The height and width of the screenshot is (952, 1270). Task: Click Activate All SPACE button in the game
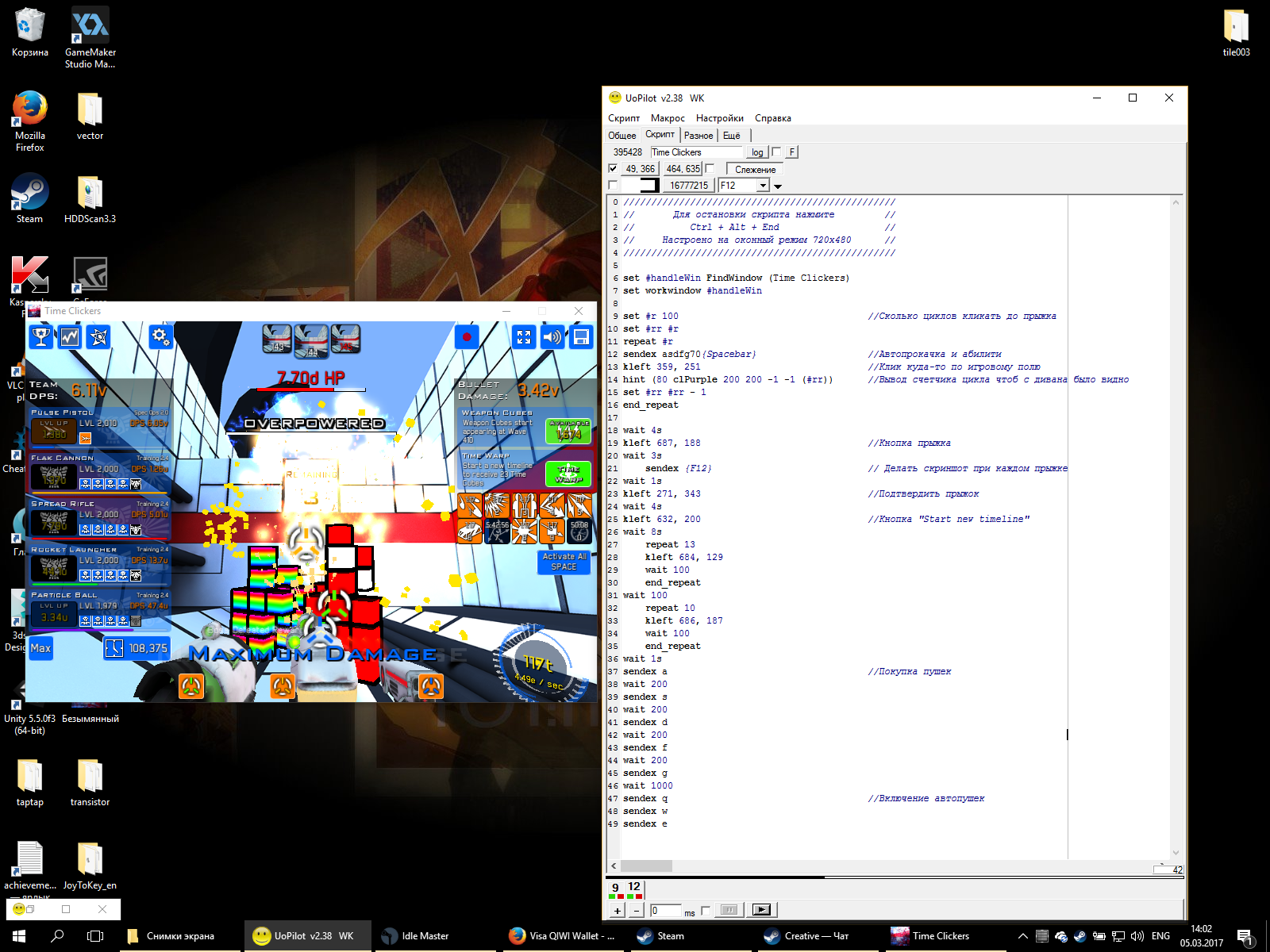tap(564, 562)
